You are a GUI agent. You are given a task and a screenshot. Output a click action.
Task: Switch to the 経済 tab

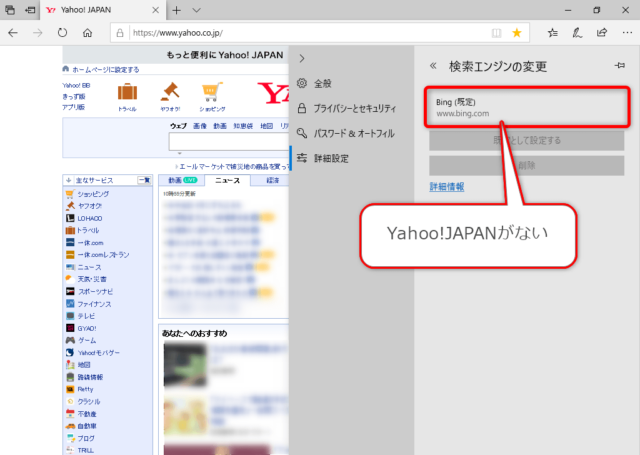tap(273, 180)
